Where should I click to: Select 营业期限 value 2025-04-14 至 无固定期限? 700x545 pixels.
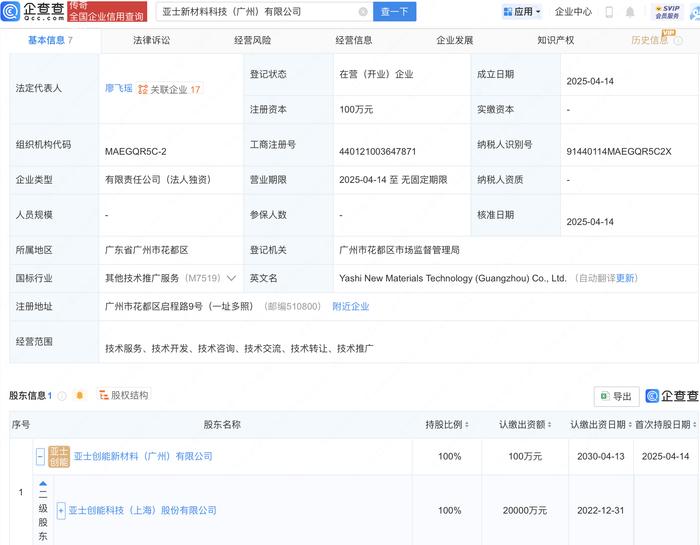click(x=393, y=180)
